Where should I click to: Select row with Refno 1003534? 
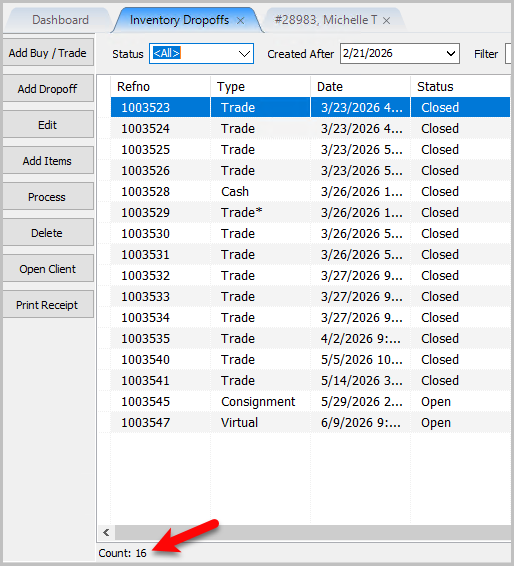(x=310, y=318)
